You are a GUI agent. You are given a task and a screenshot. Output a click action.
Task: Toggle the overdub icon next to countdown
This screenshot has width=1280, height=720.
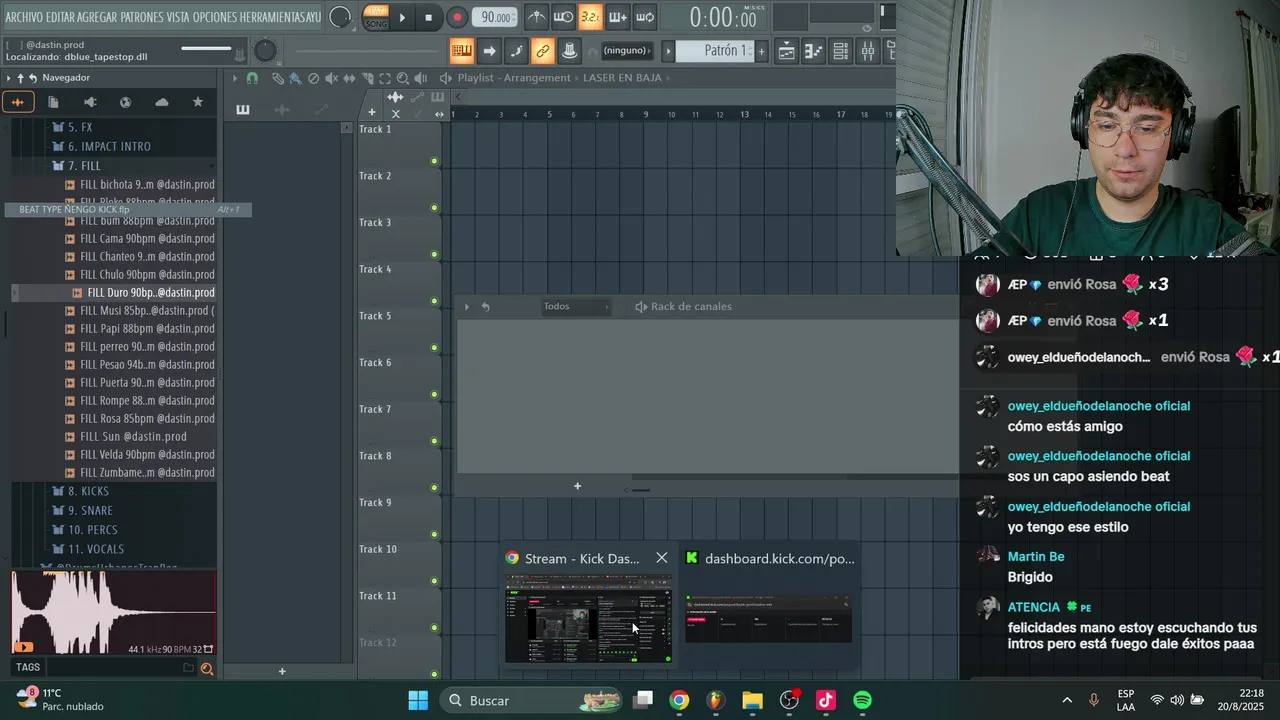(x=618, y=17)
